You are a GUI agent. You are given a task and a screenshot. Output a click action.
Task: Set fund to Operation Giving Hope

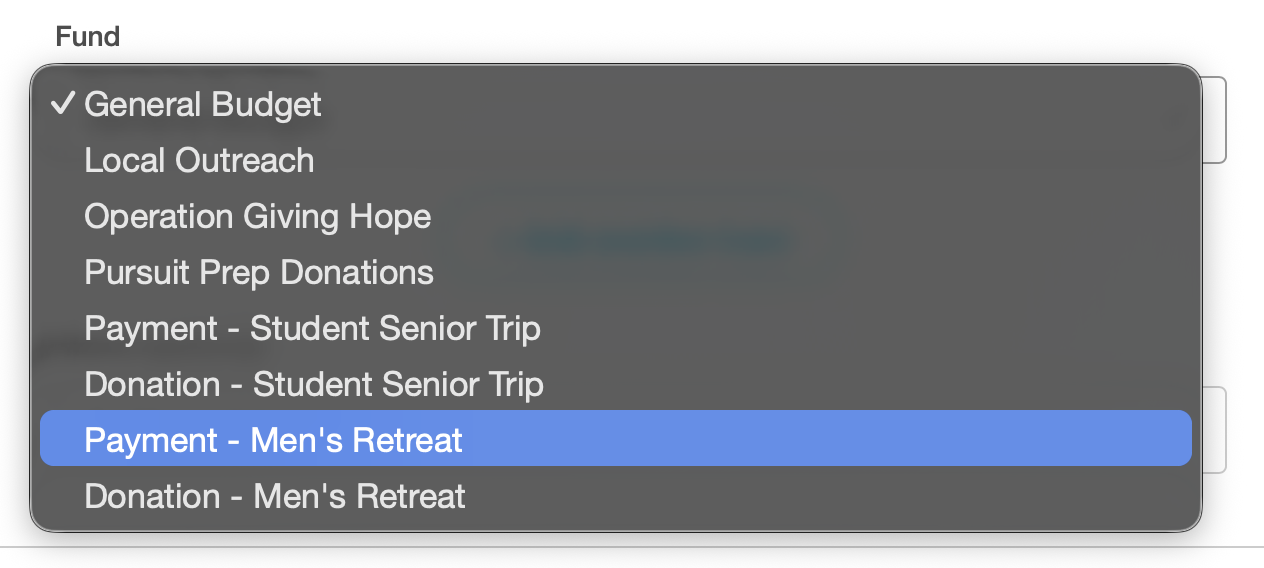pos(257,217)
